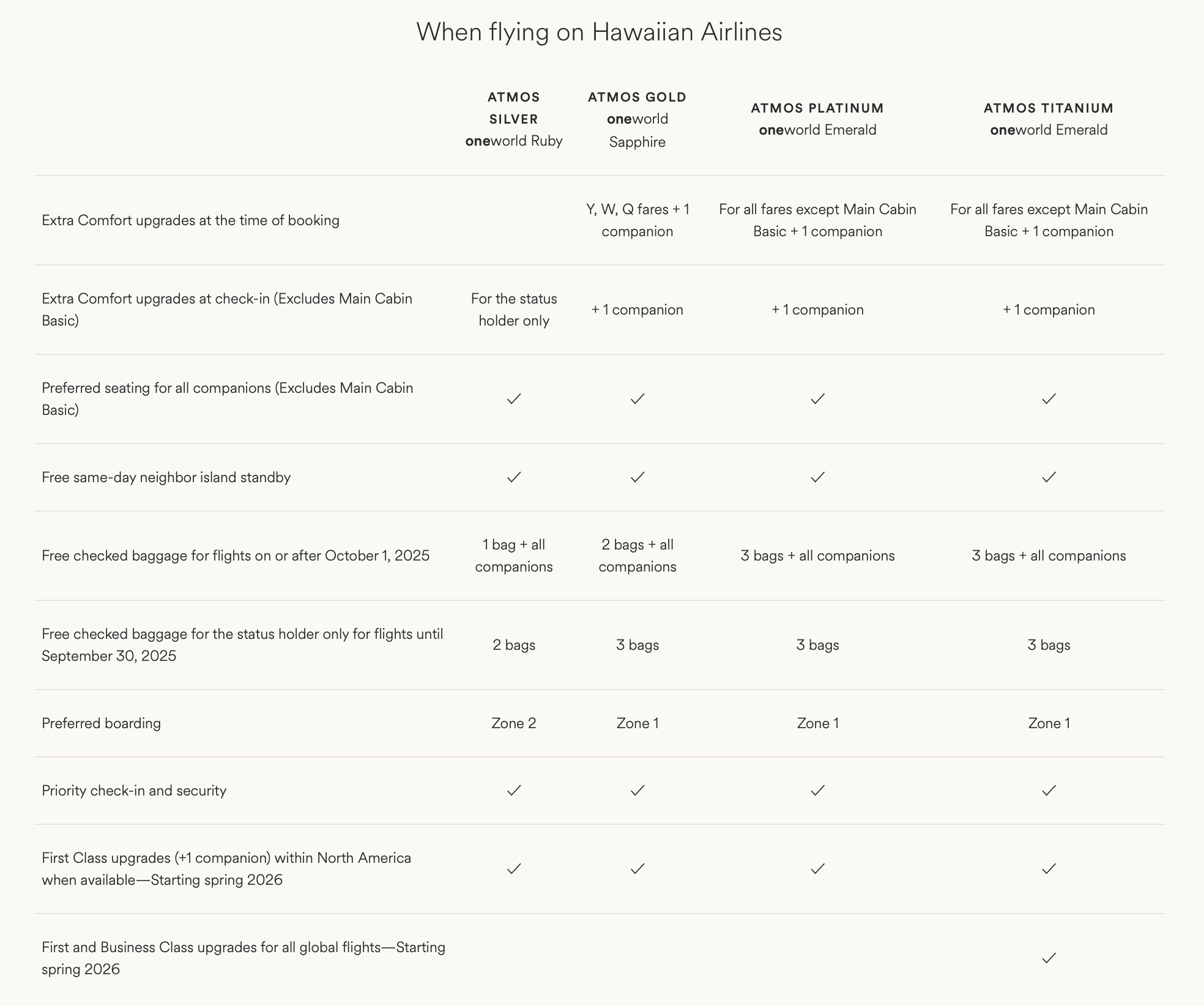Click the Atmos Platinum neighbor island standby checkmark
Image resolution: width=1204 pixels, height=1006 pixels.
[817, 477]
